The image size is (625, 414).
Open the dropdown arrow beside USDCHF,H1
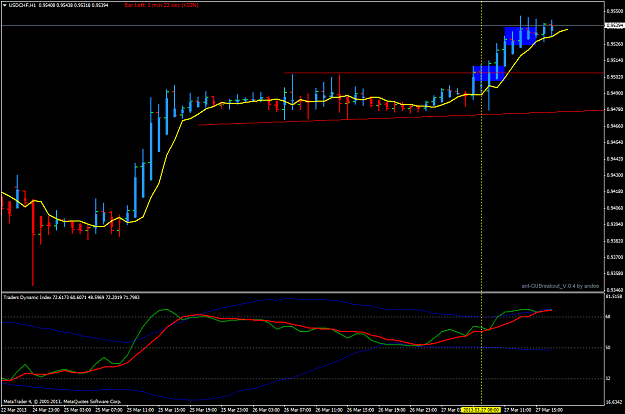coord(4,5)
